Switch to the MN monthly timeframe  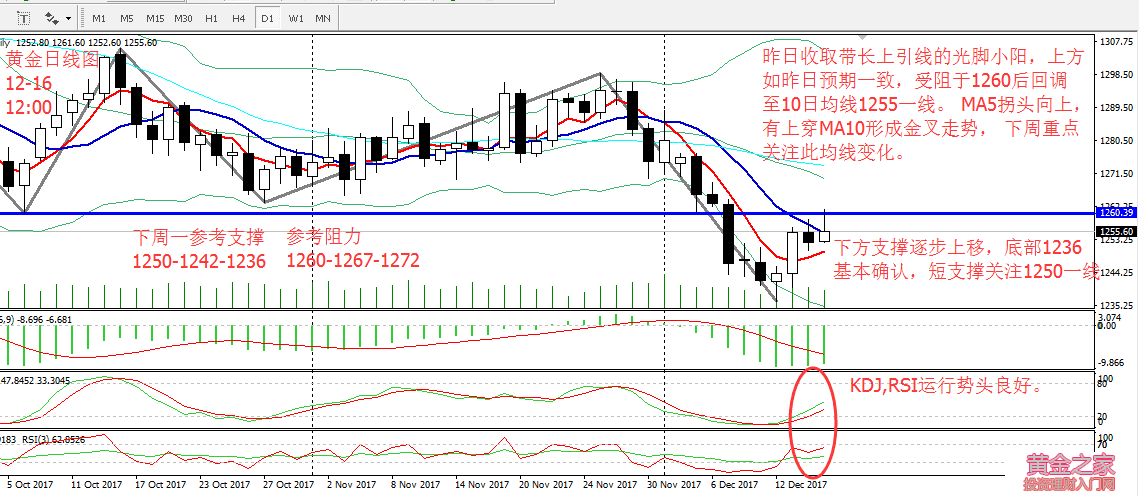tap(323, 18)
